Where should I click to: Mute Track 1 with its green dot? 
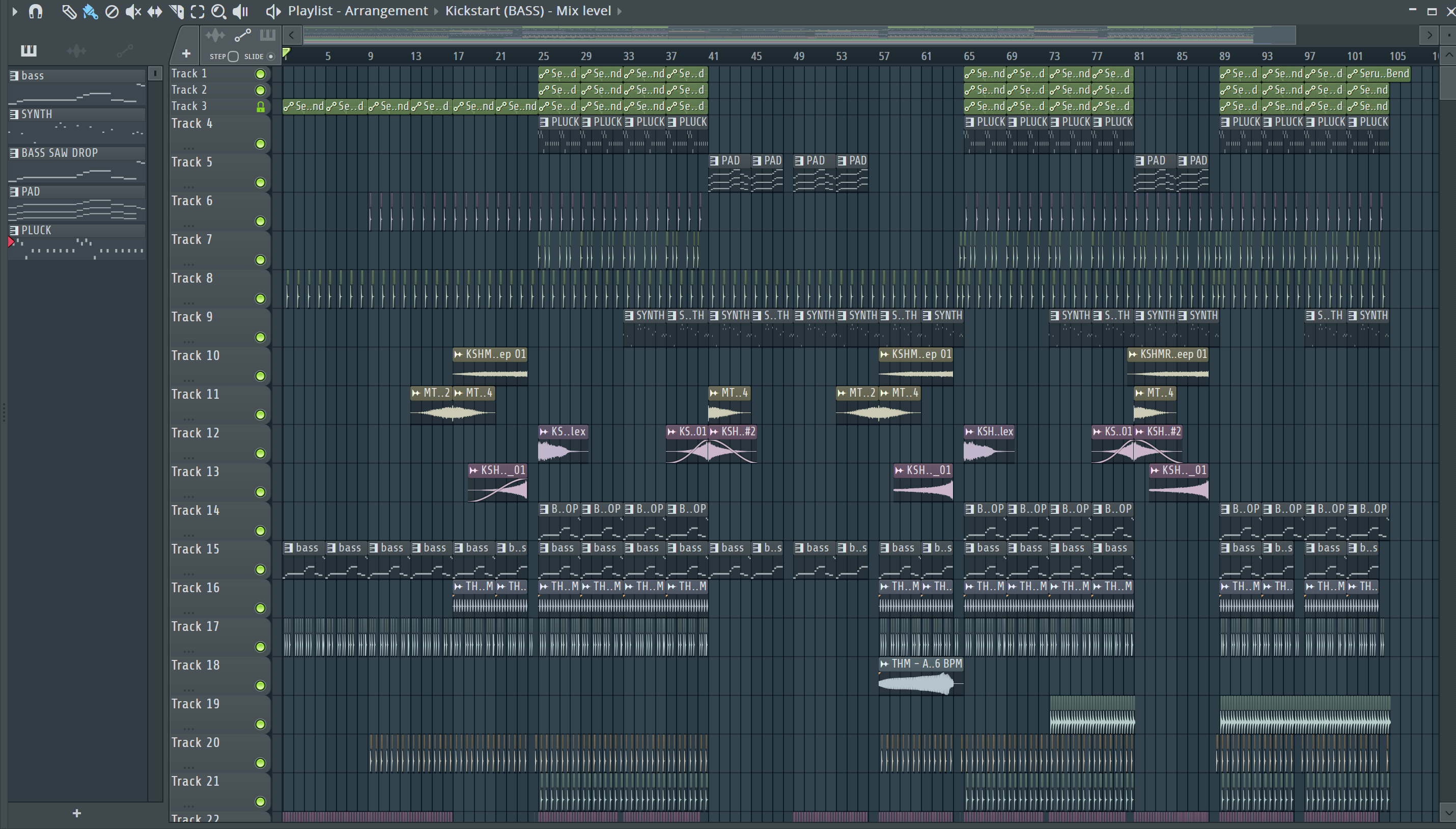260,74
